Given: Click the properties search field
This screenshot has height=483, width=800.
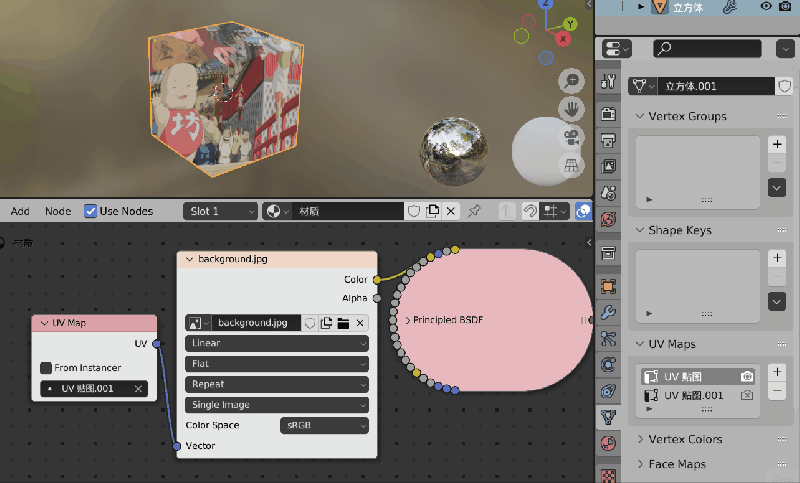Looking at the screenshot, I should tap(707, 49).
